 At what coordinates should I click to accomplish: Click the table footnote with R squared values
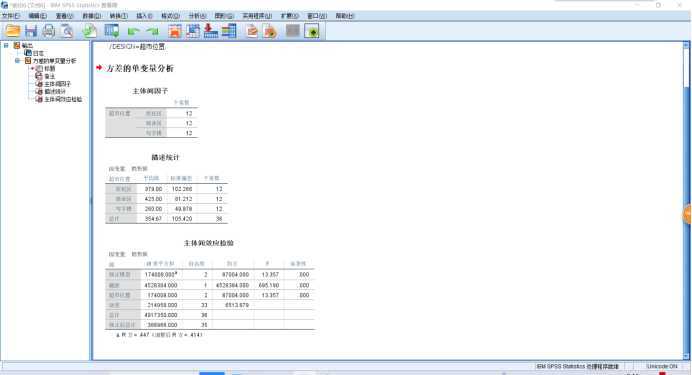point(159,335)
